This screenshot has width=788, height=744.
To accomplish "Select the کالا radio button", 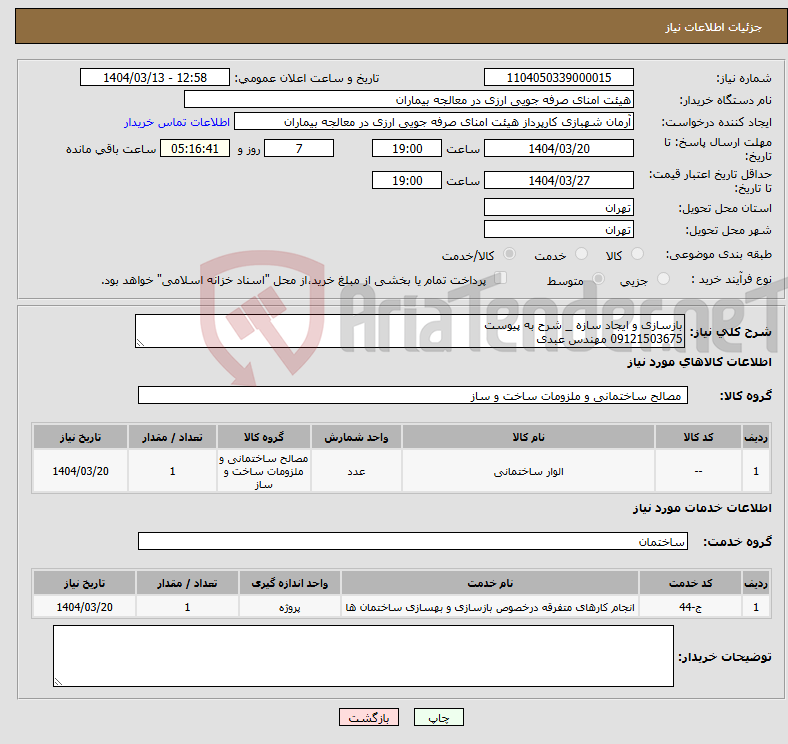I will tap(637, 254).
